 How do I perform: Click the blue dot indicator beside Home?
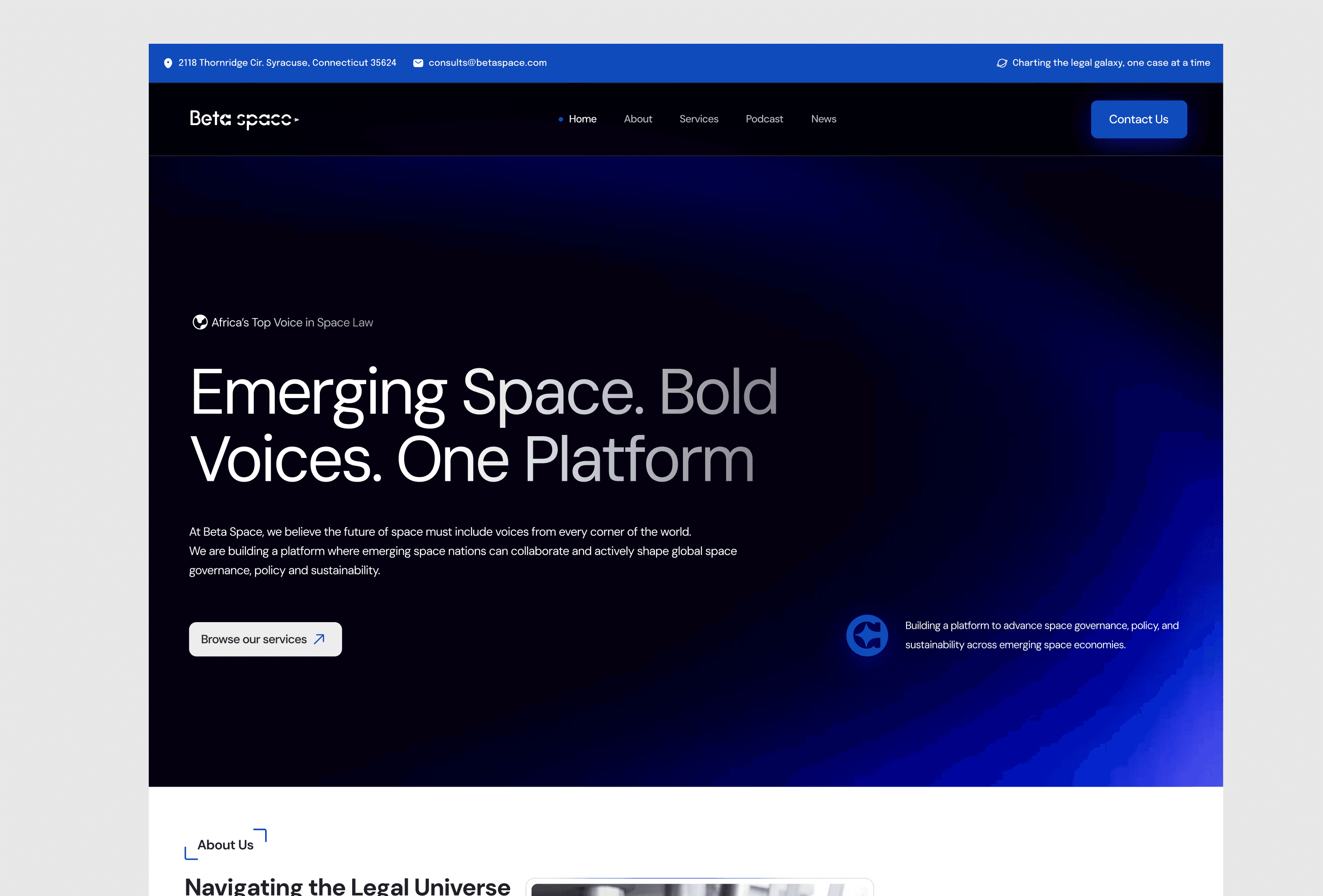560,119
